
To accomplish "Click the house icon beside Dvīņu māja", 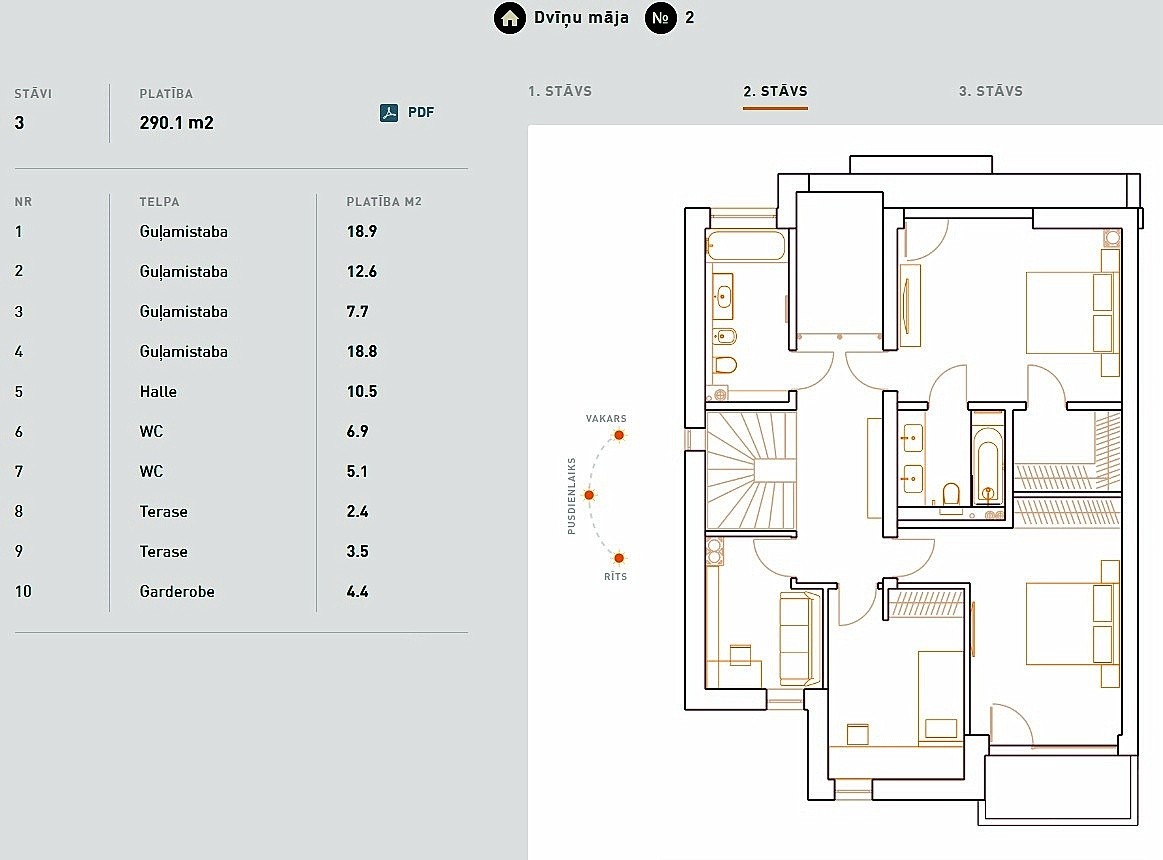I will [510, 18].
